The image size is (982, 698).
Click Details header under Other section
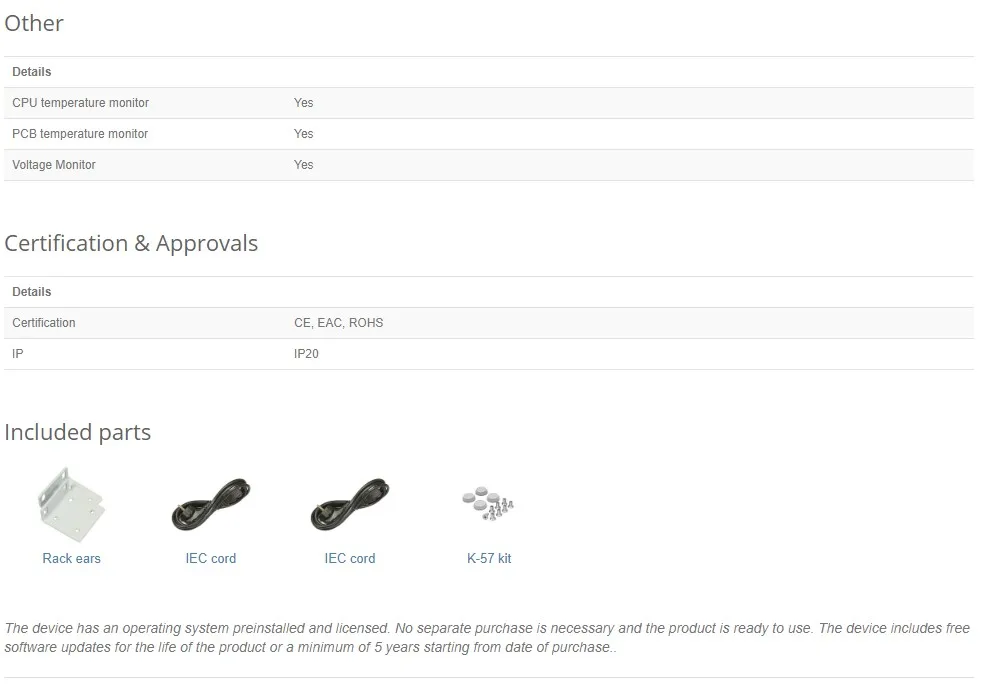coord(32,72)
